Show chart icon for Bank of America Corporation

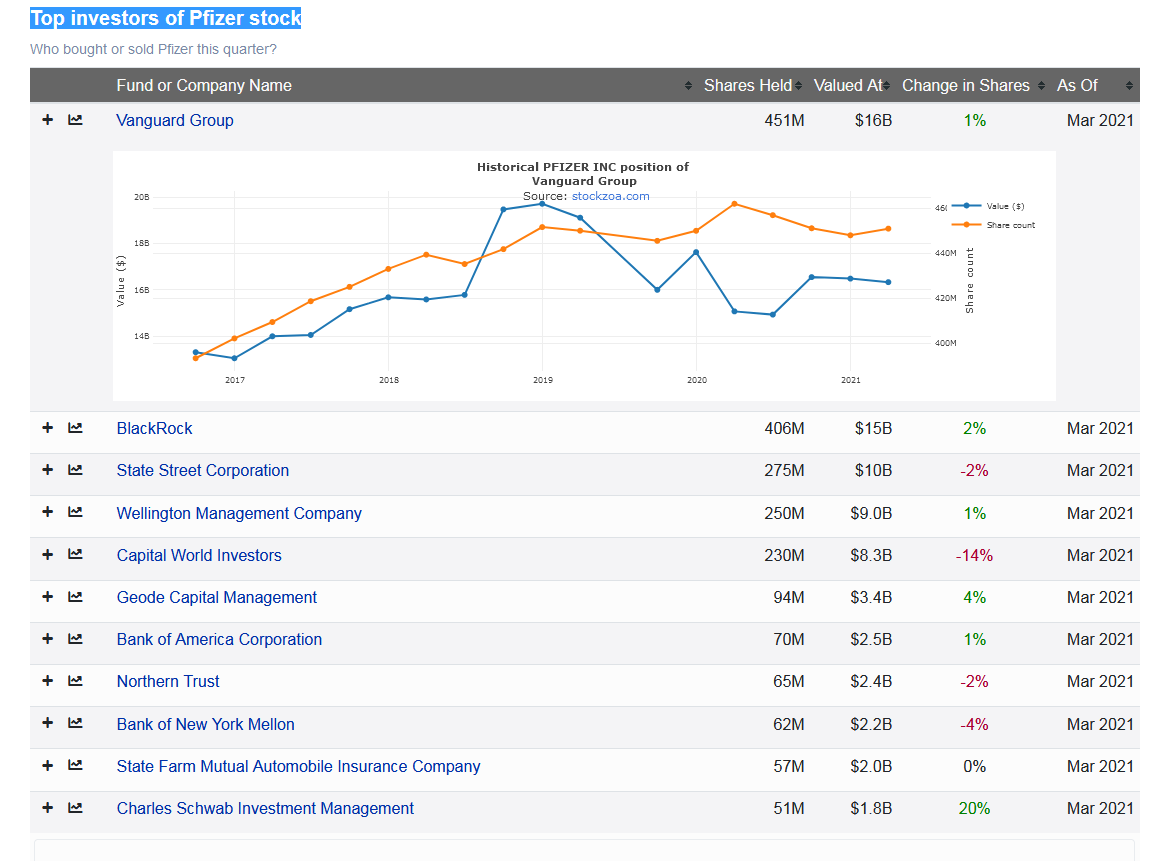pos(75,638)
